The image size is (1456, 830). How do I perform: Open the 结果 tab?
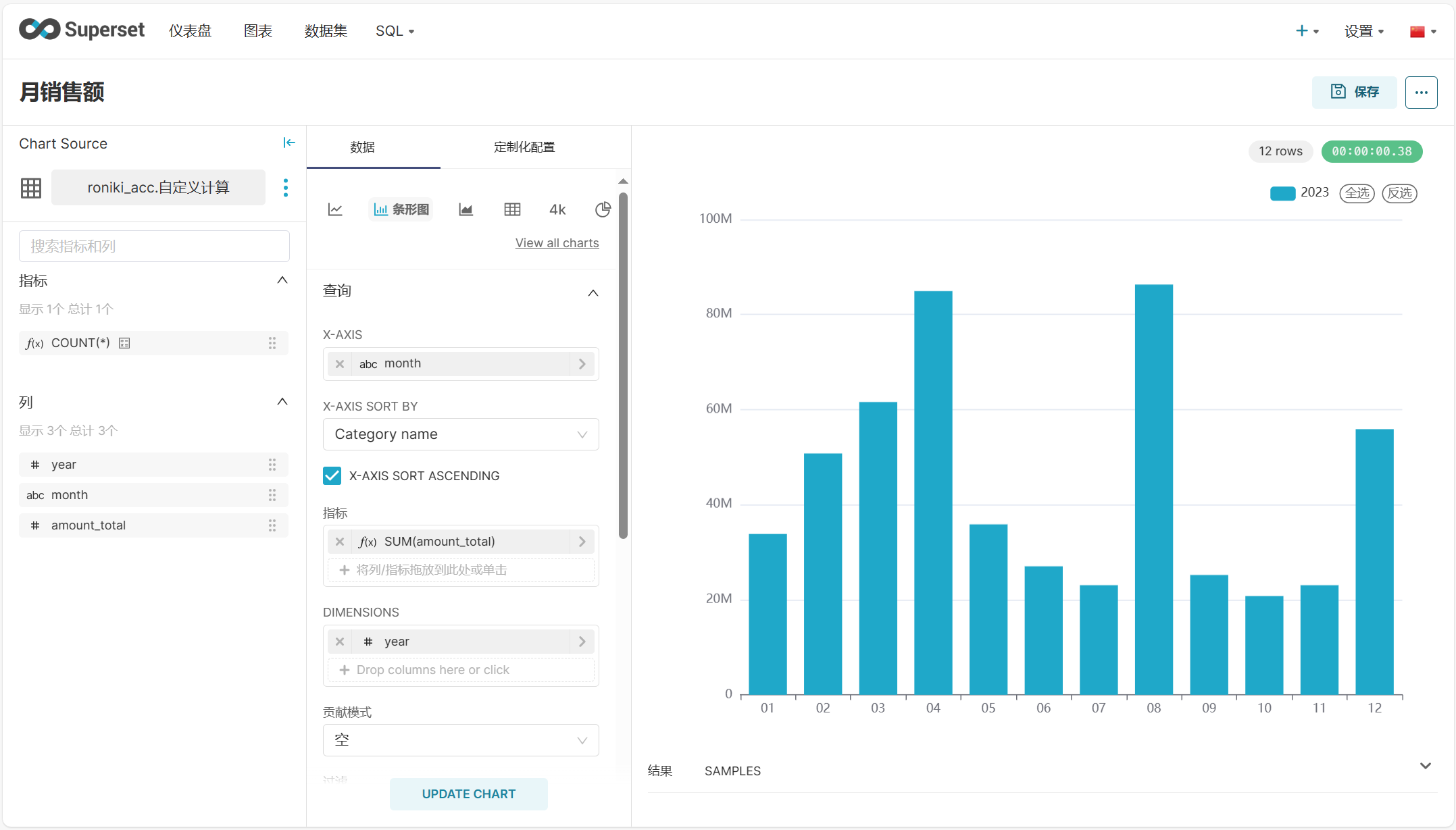pyautogui.click(x=659, y=771)
